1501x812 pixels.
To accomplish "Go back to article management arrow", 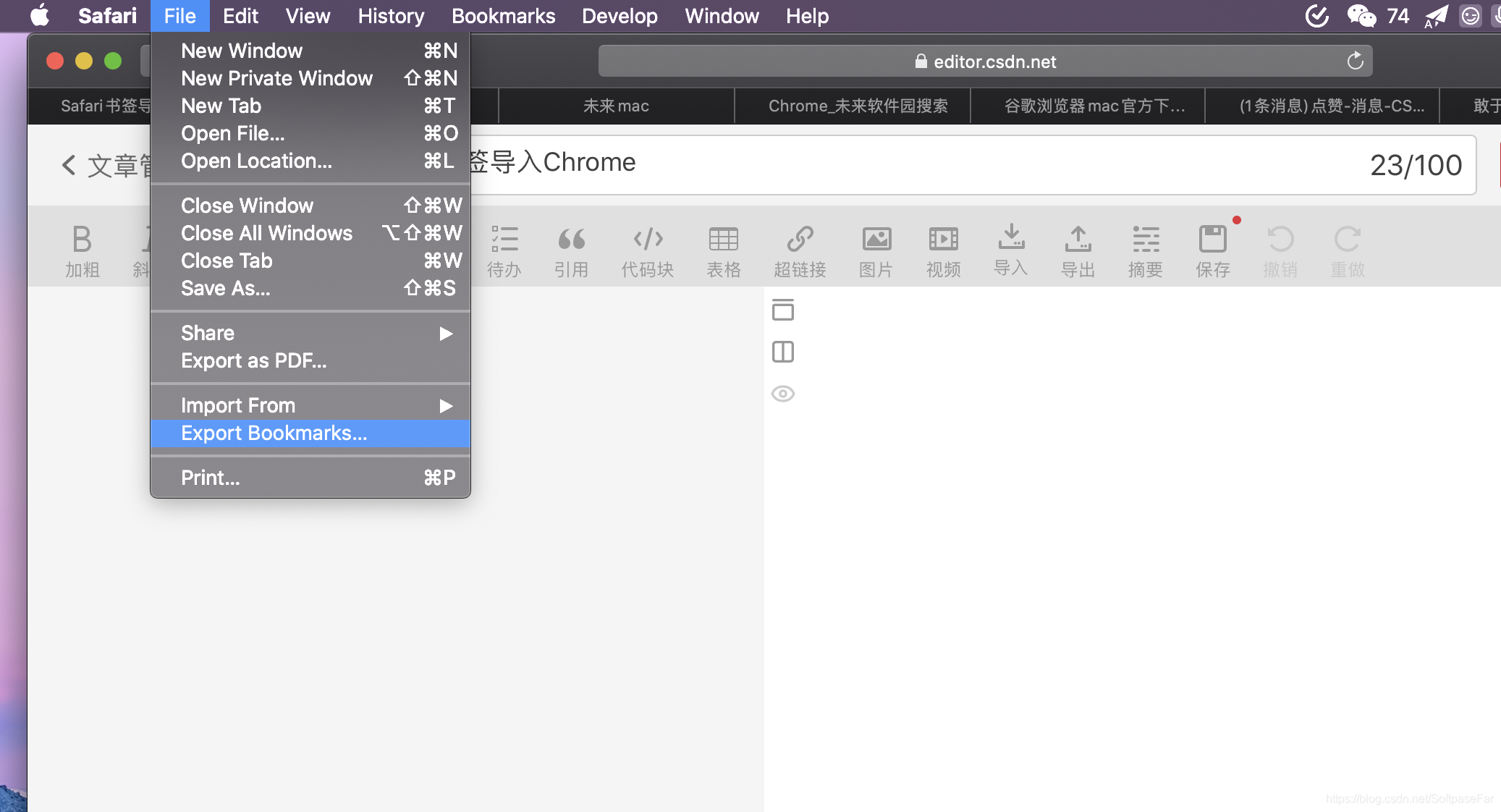I will point(69,165).
